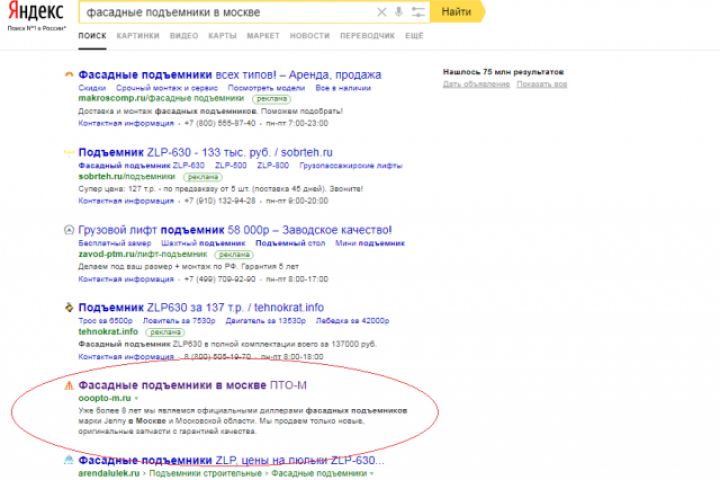720x480 pixels.
Task: Click 'Все в наличии' sitelink
Action: point(343,88)
